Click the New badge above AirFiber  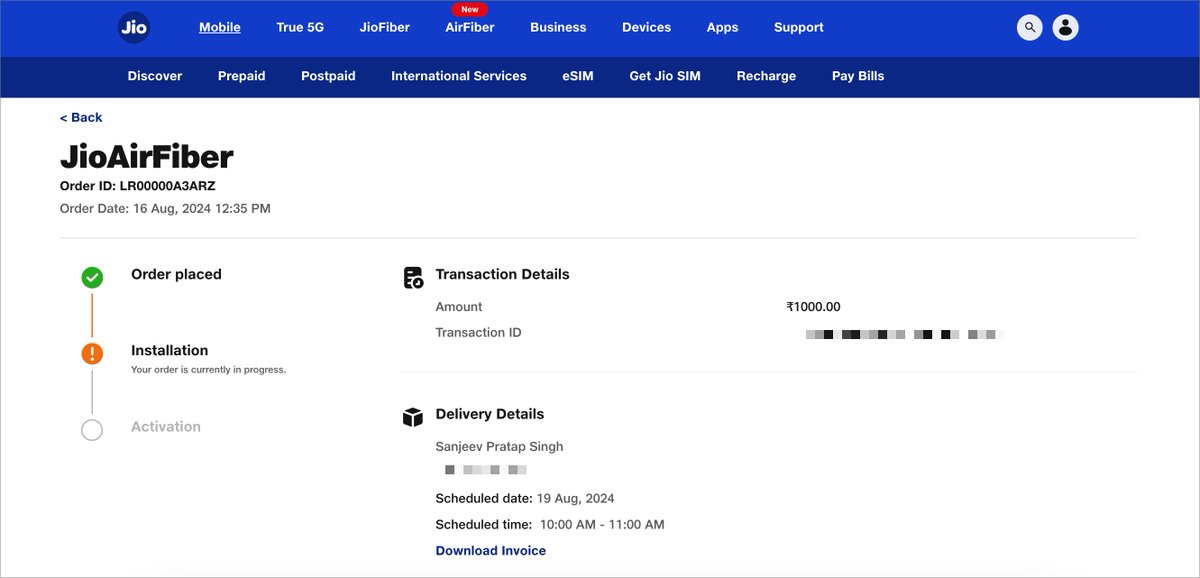click(470, 9)
